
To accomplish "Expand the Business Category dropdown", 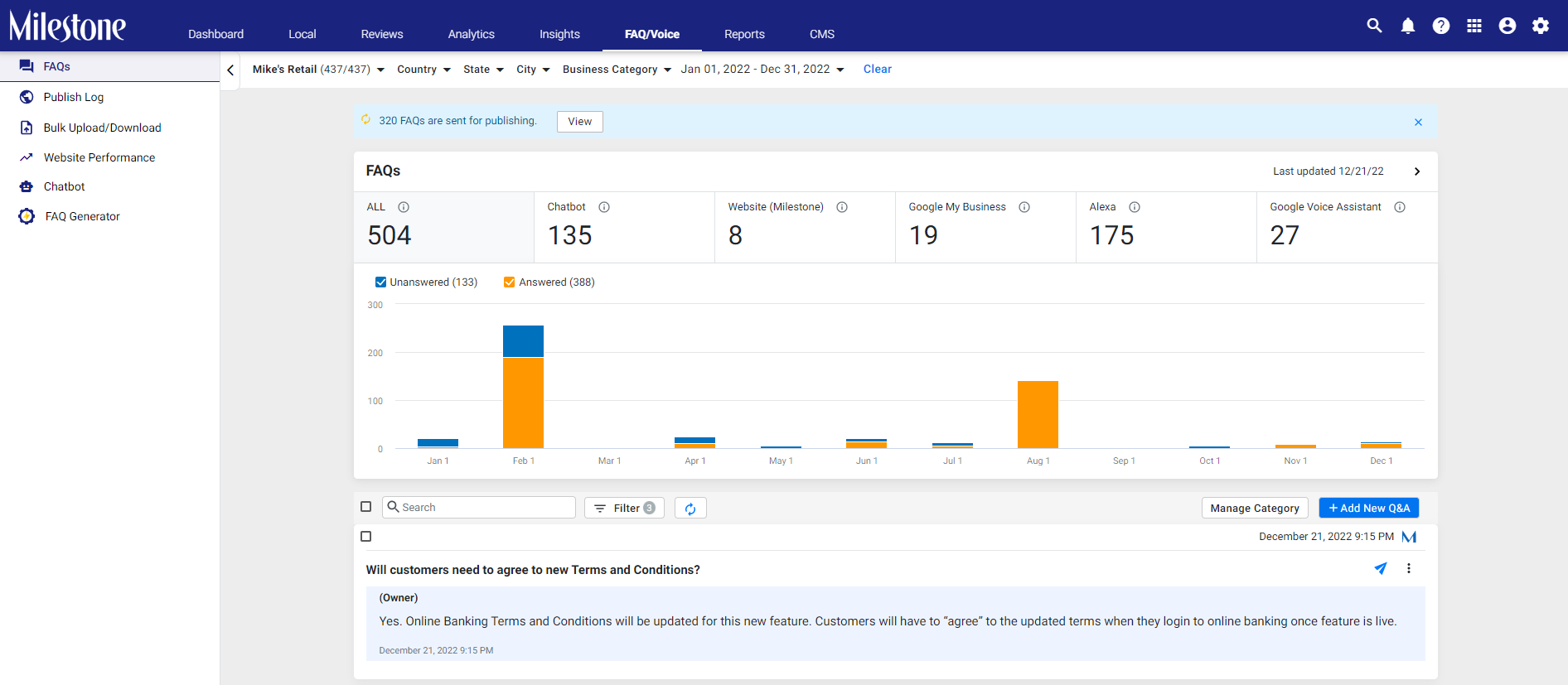I will tap(617, 70).
